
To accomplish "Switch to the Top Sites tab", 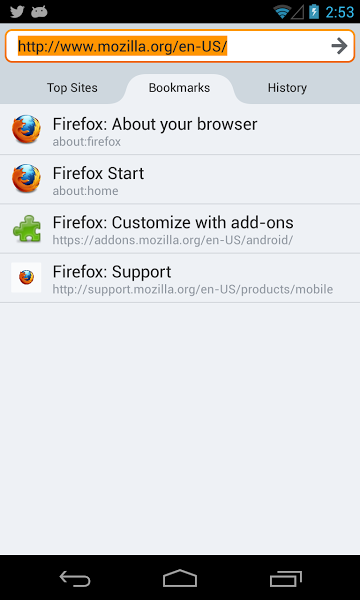I will [72, 88].
